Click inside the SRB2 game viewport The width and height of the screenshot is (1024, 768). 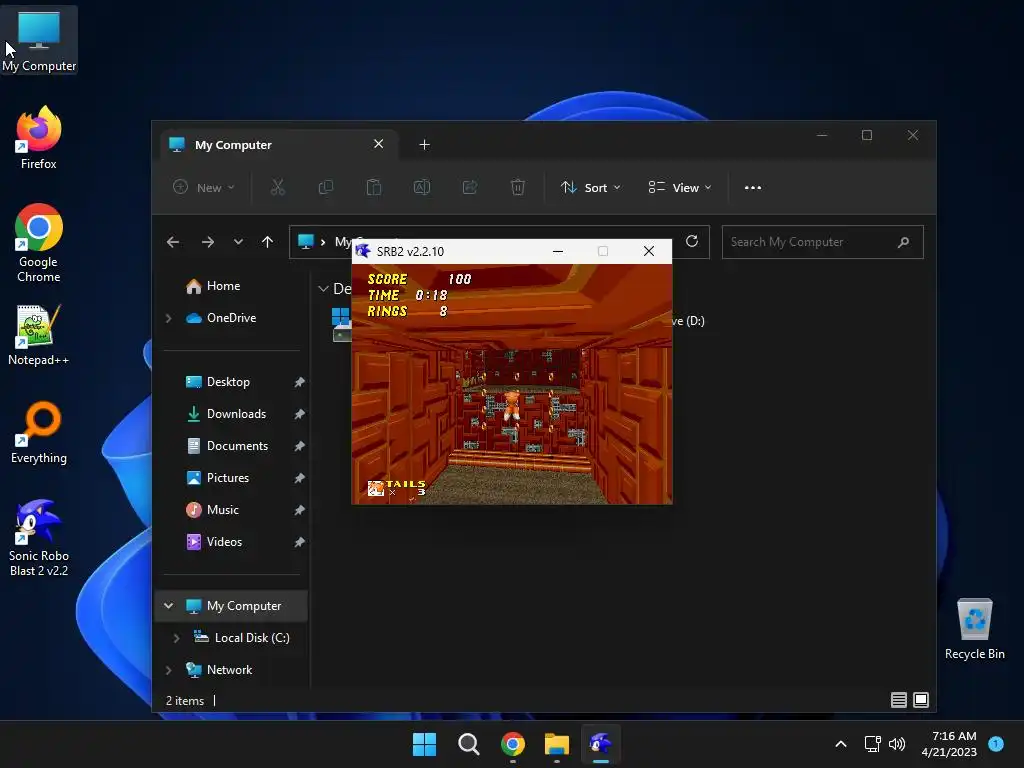point(512,384)
